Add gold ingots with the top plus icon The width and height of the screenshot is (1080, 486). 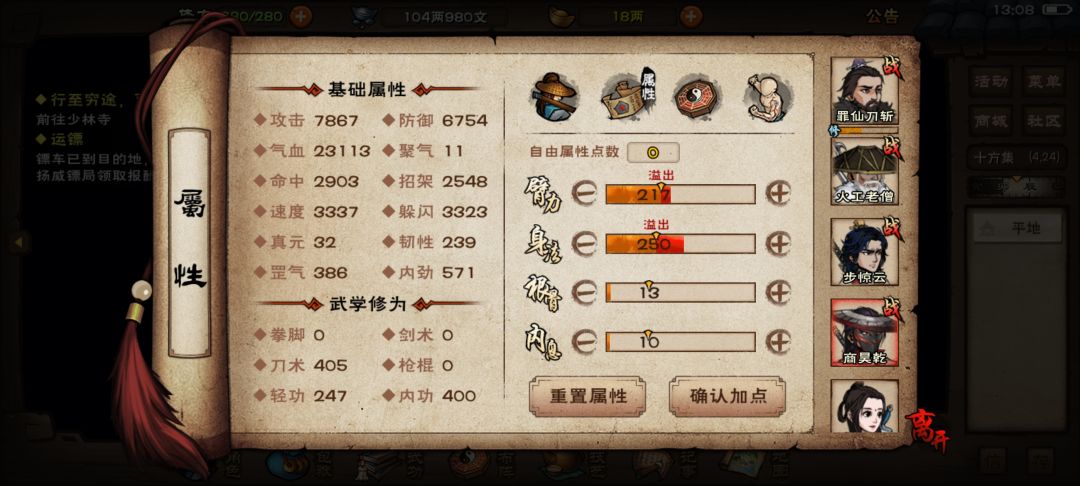click(x=691, y=16)
